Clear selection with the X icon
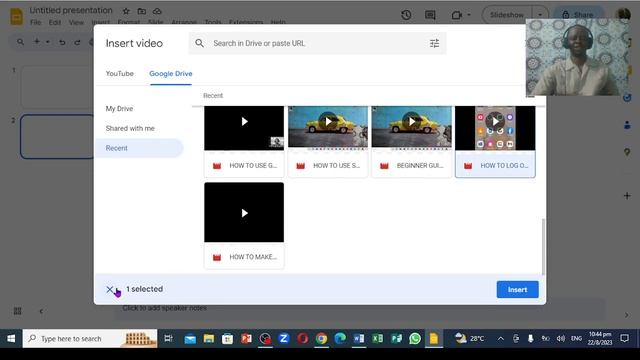This screenshot has height=360, width=640. click(110, 289)
